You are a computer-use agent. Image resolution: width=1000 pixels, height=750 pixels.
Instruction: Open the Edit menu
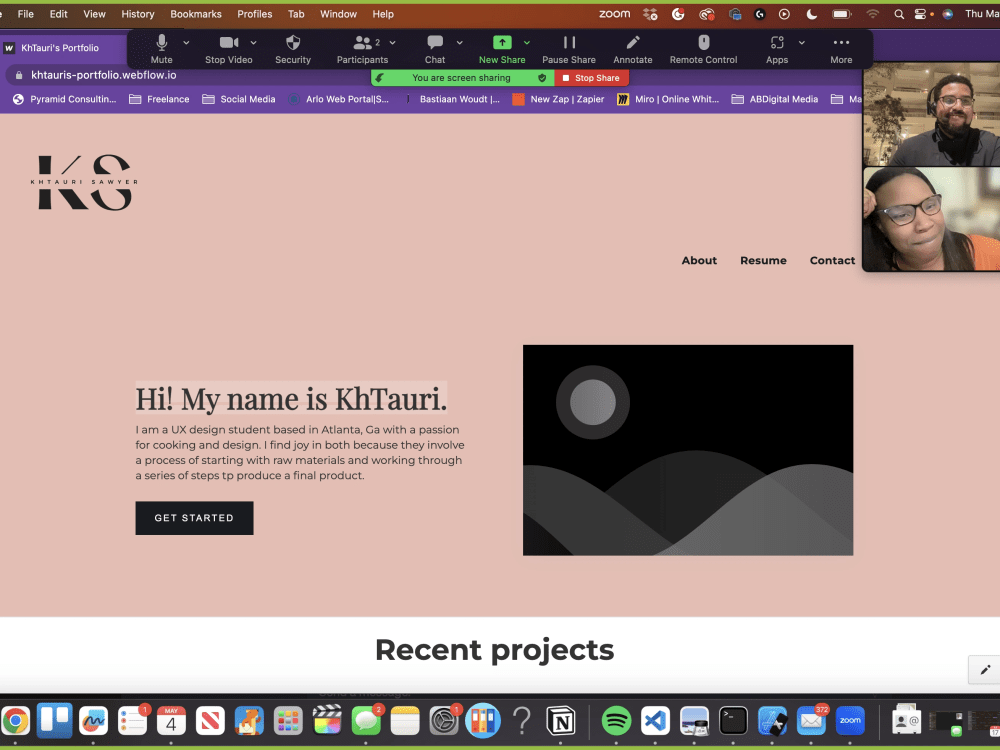[x=59, y=14]
